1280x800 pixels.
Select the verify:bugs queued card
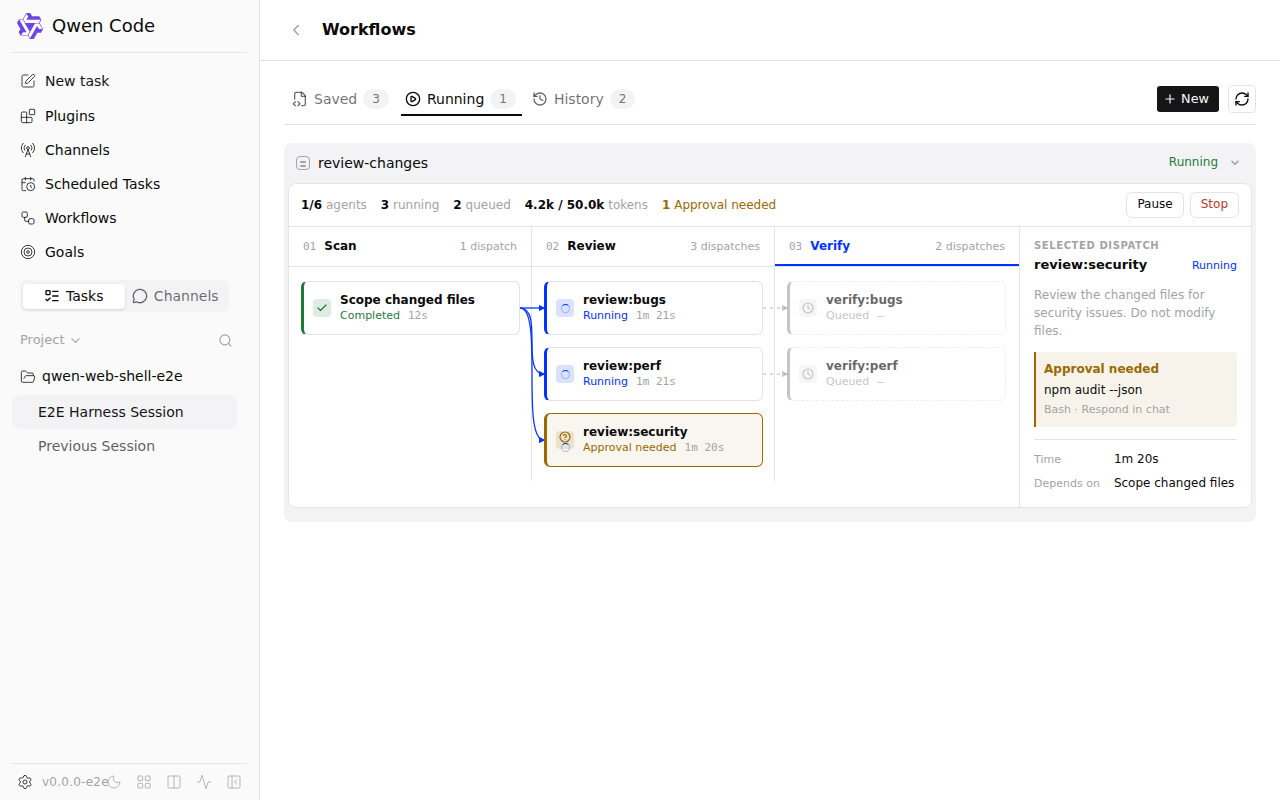tap(897, 308)
